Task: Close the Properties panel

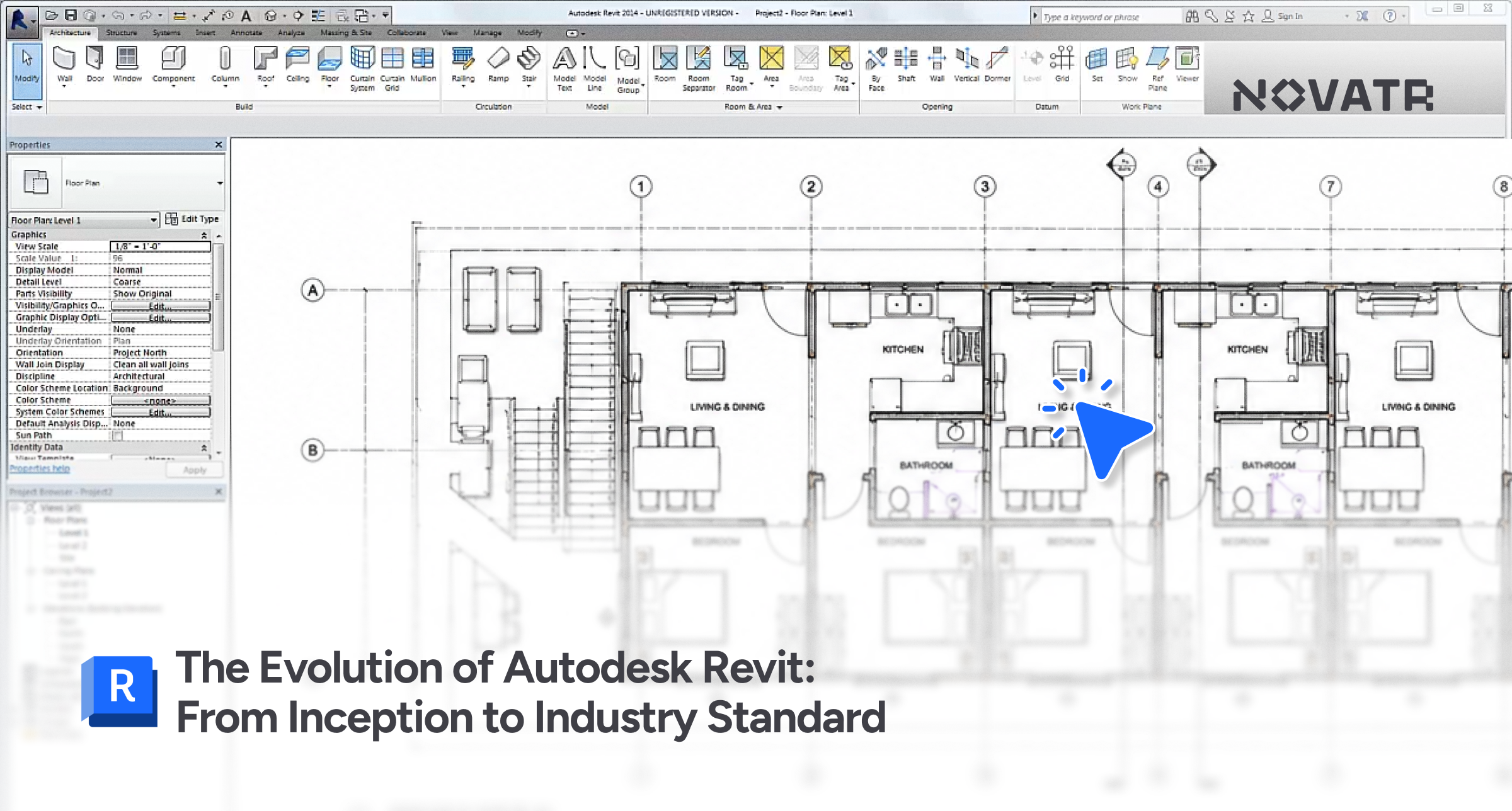Action: [x=219, y=145]
